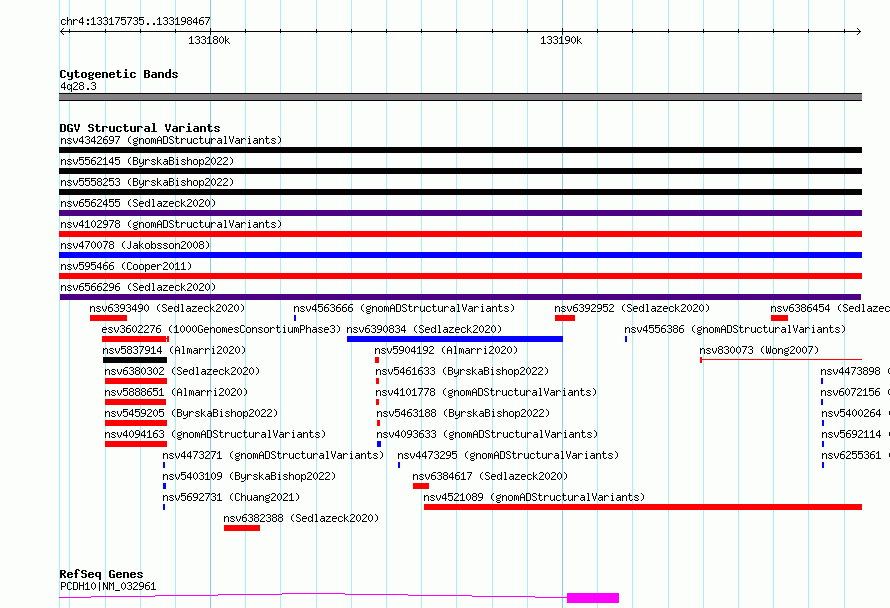
Task: Select red bar under nsv6384617
Action: 421,486
